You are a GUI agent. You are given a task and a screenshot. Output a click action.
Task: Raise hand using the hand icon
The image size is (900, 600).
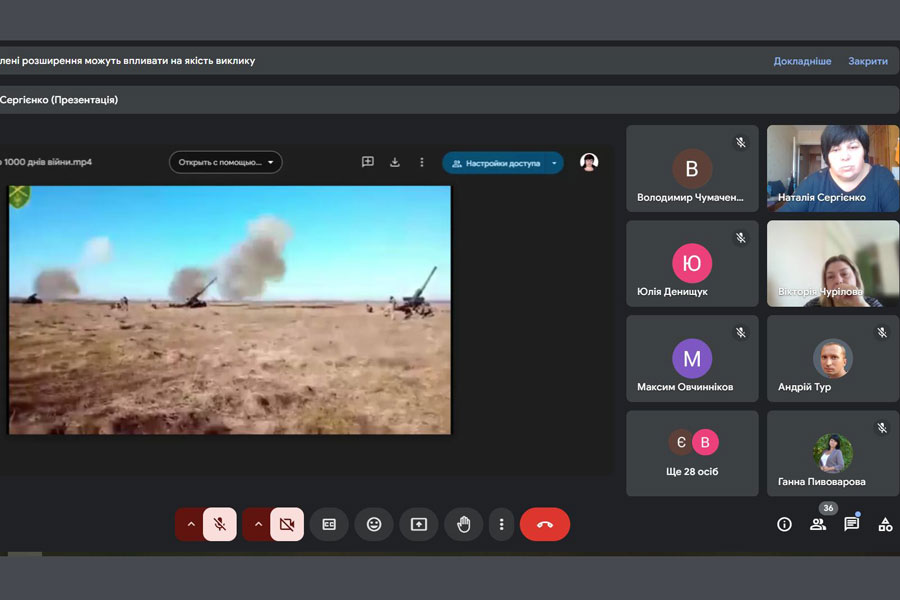(x=464, y=524)
